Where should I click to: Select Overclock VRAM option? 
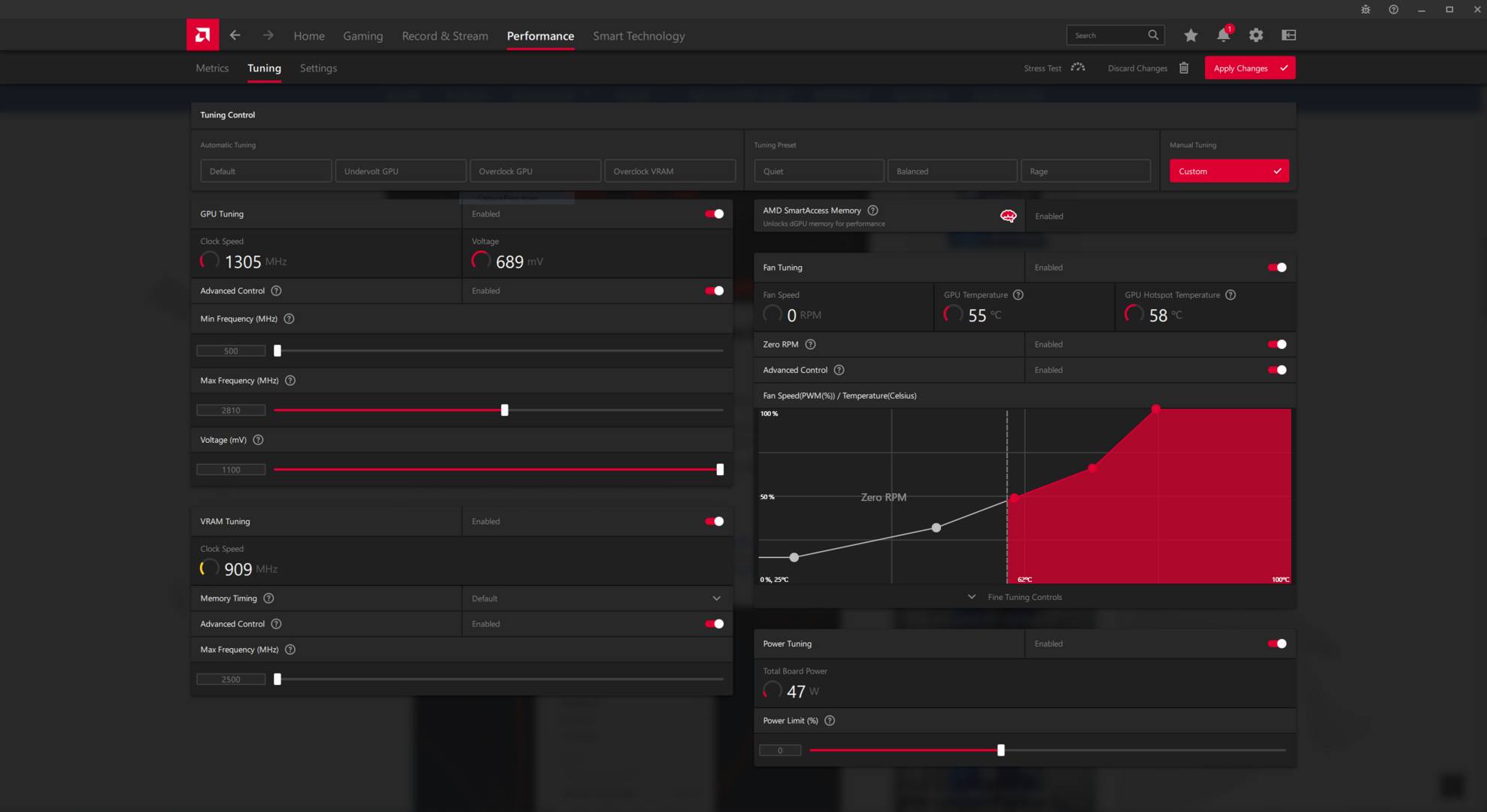pyautogui.click(x=669, y=171)
